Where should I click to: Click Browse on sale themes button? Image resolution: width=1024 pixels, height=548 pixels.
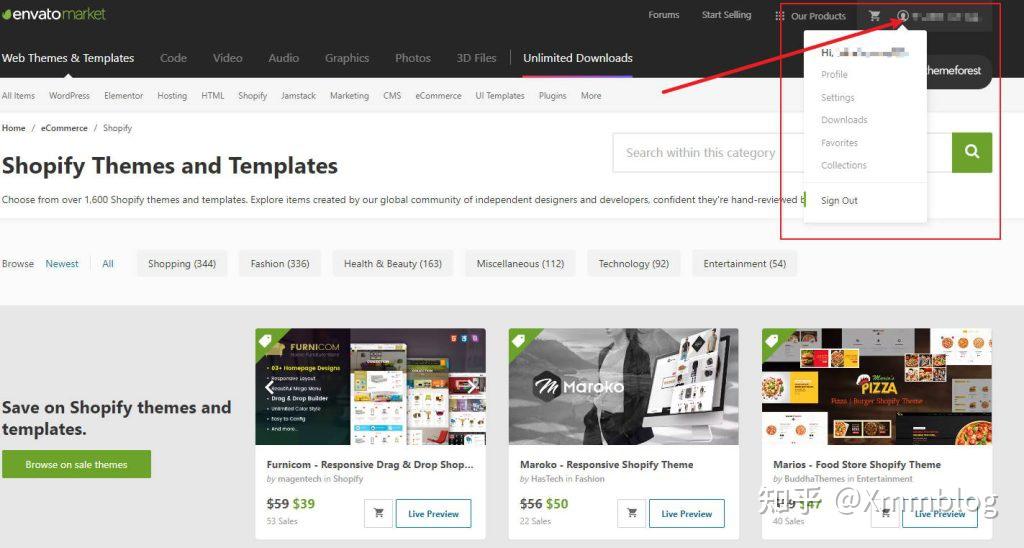[x=76, y=464]
